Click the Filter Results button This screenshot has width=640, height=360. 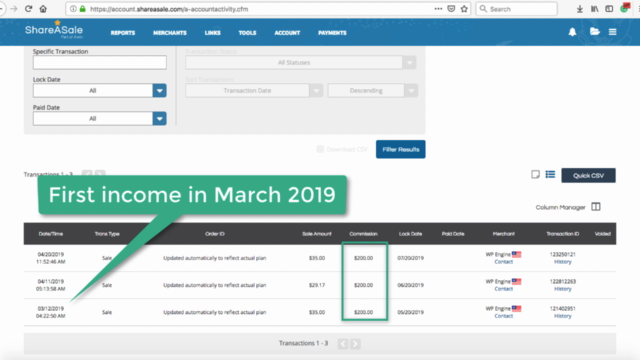click(400, 149)
